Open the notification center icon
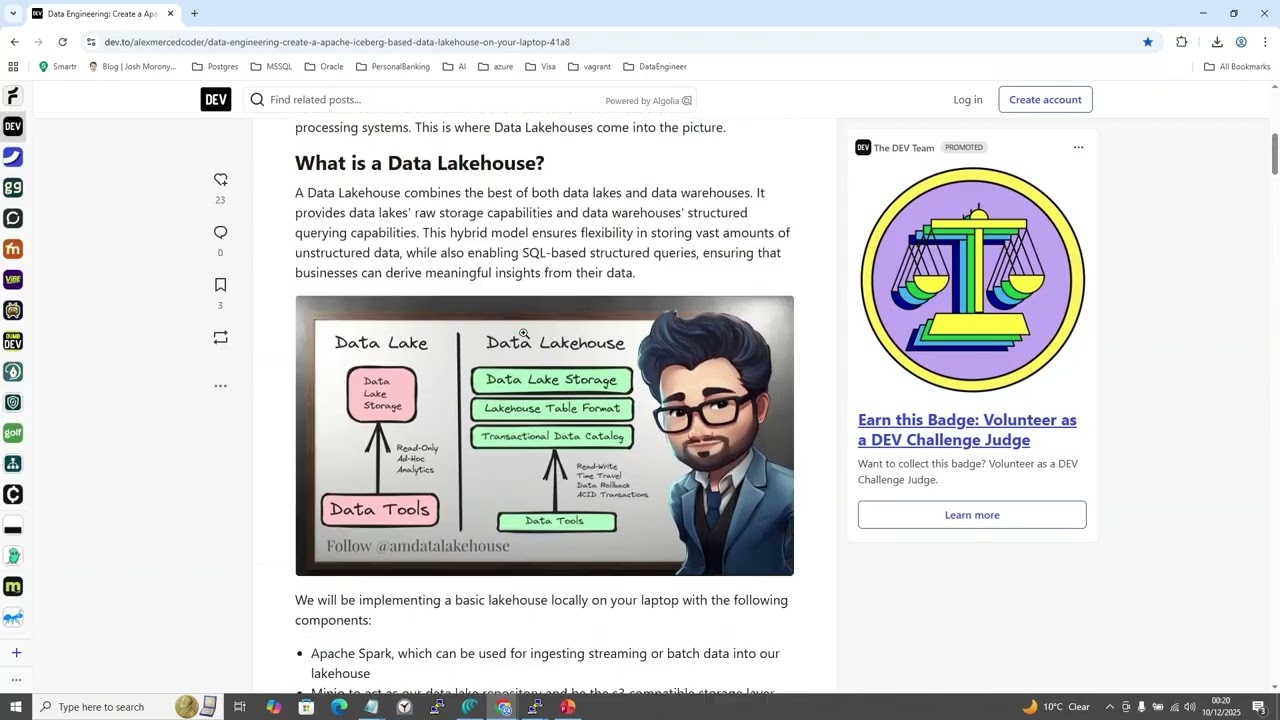The image size is (1280, 720). click(1259, 707)
